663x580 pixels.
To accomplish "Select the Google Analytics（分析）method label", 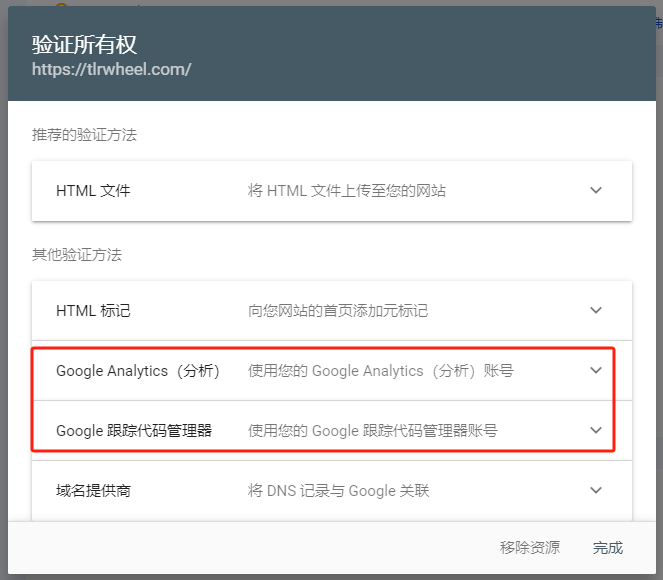I will click(138, 371).
